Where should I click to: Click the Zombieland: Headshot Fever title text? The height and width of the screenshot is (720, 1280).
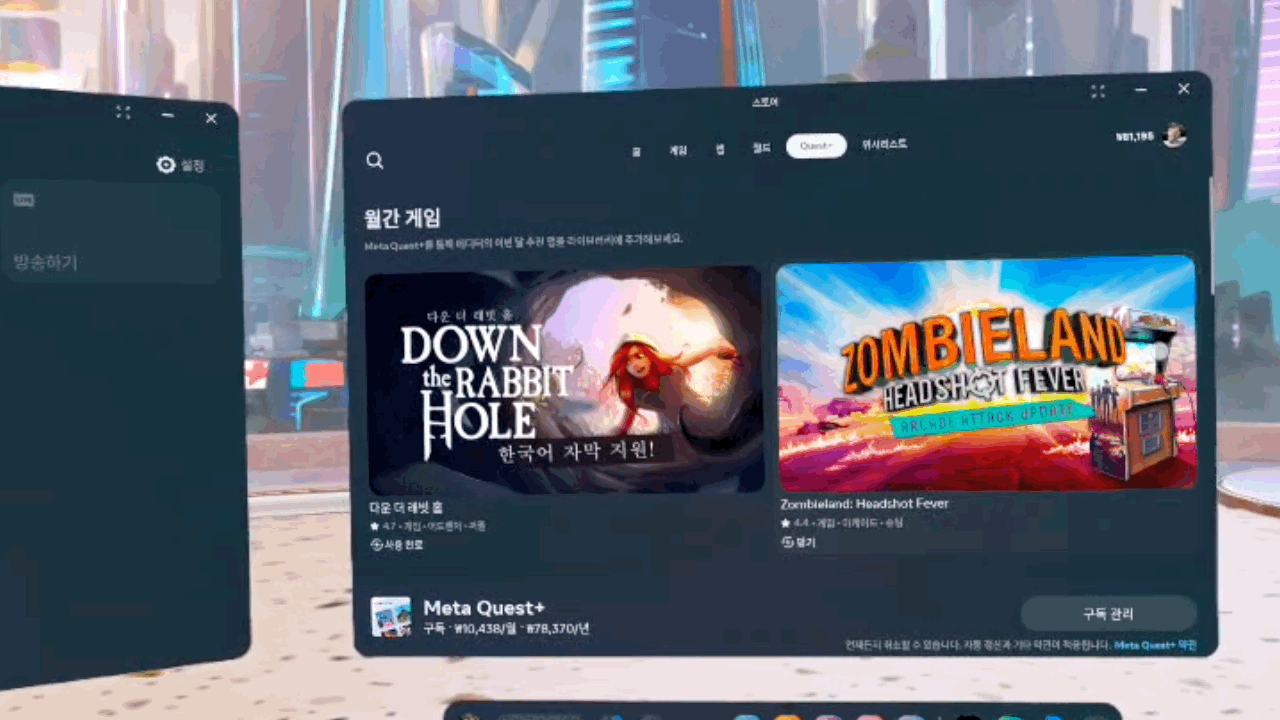pyautogui.click(x=864, y=504)
